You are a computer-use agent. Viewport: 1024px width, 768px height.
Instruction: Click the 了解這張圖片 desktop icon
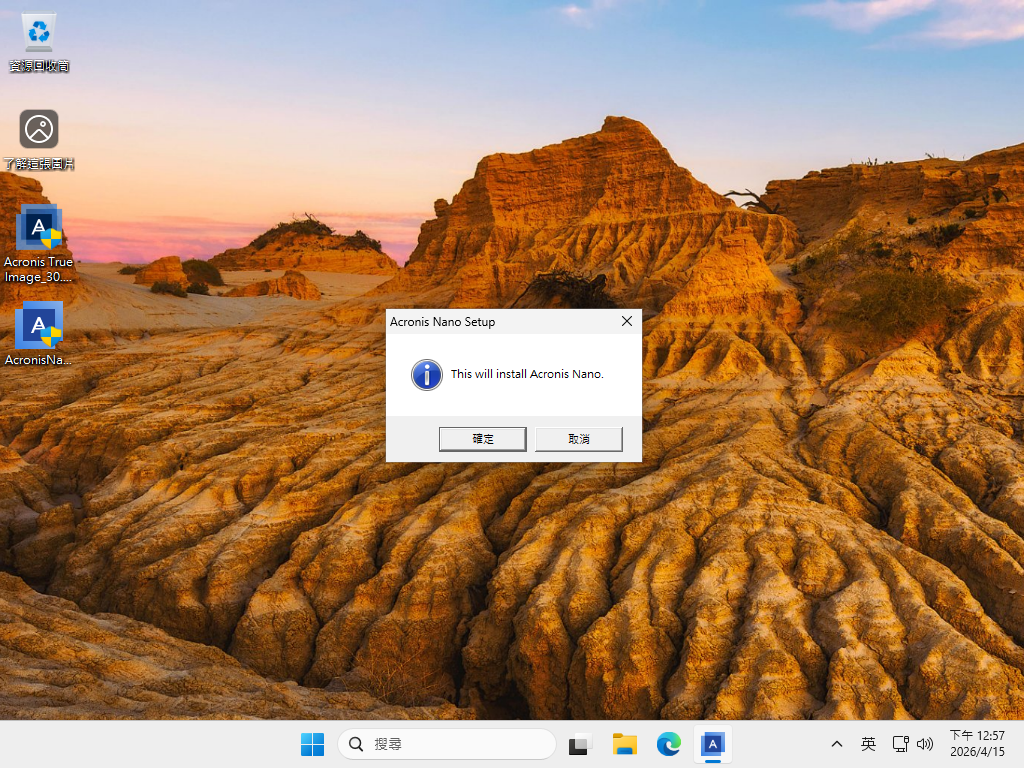(39, 130)
